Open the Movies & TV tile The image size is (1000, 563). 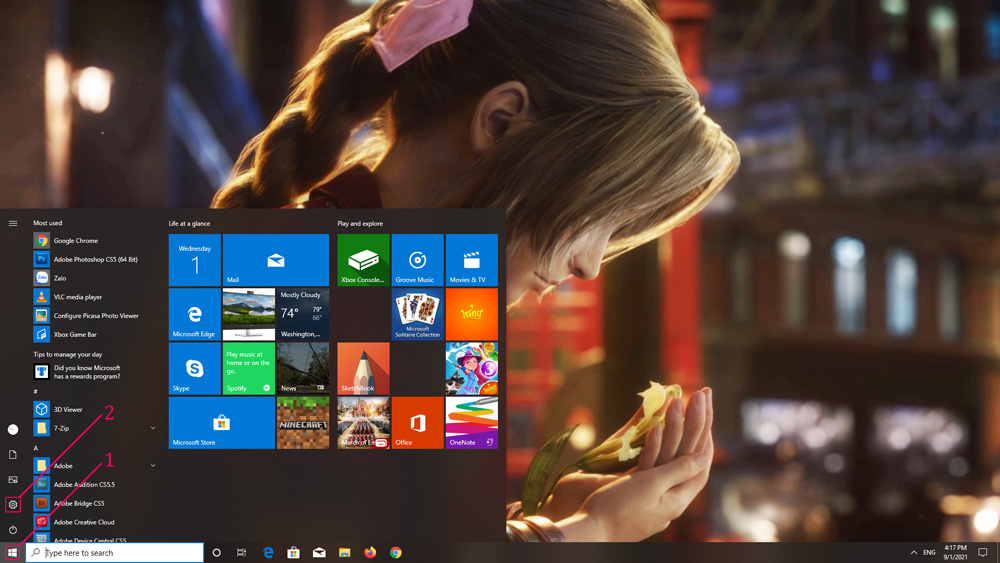point(472,260)
